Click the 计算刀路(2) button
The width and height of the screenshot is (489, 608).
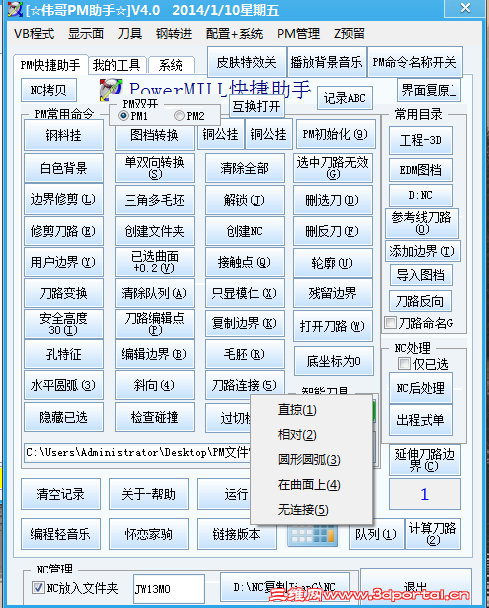[433, 534]
